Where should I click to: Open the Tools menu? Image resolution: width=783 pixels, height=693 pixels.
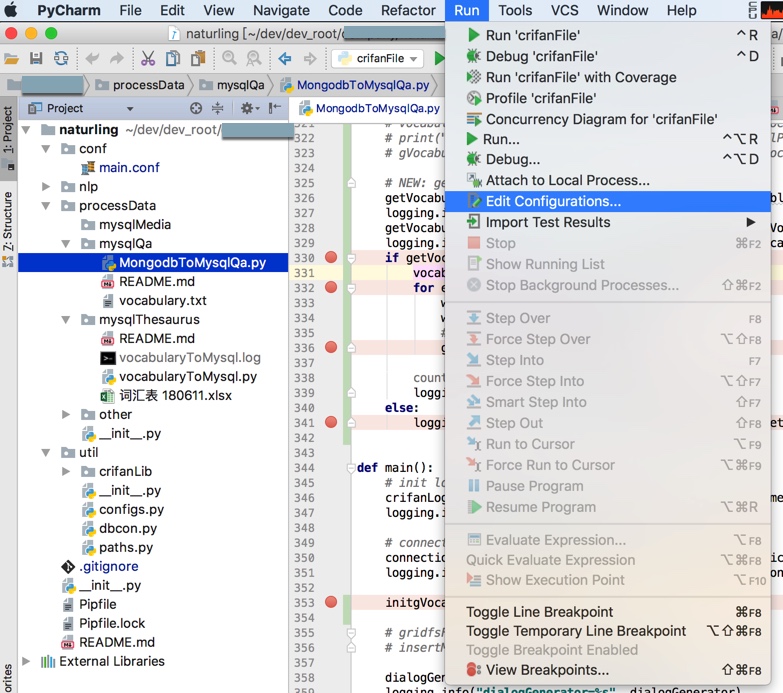pyautogui.click(x=515, y=10)
